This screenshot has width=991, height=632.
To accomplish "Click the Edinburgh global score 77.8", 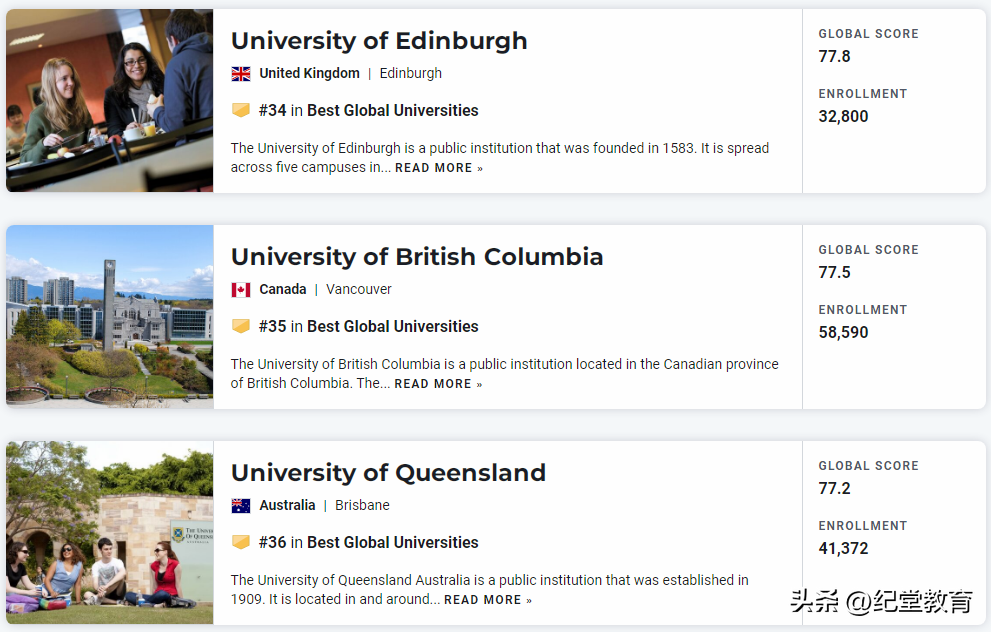I will (835, 57).
